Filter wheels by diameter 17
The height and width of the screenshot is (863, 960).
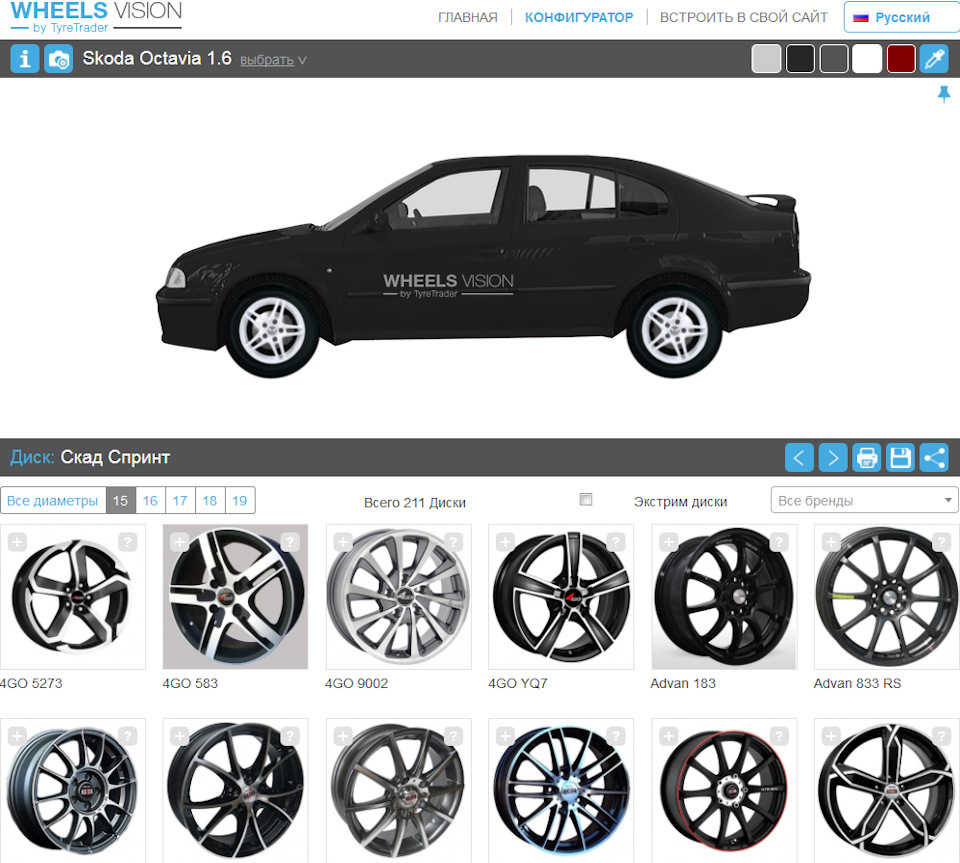pos(180,501)
